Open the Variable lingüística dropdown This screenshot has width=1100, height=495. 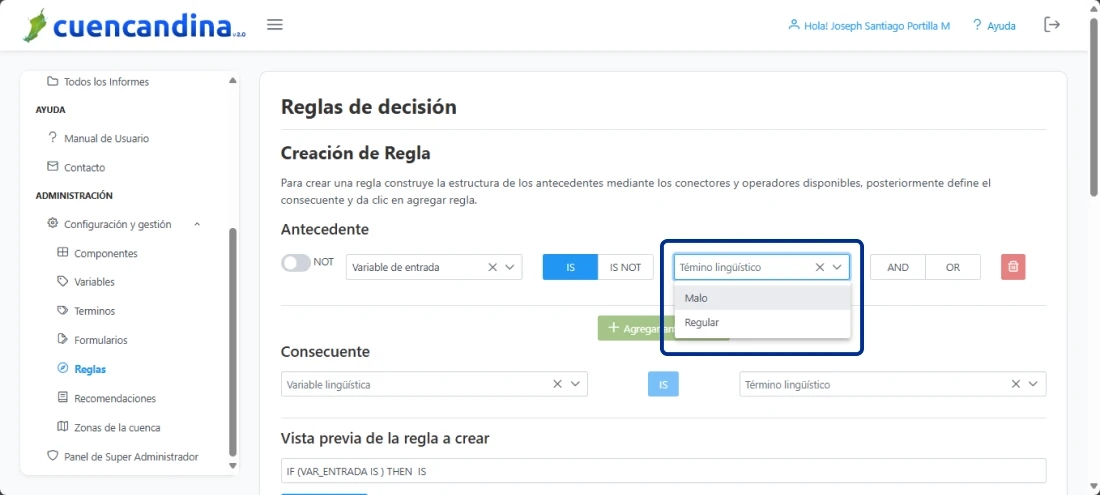[x=575, y=384]
